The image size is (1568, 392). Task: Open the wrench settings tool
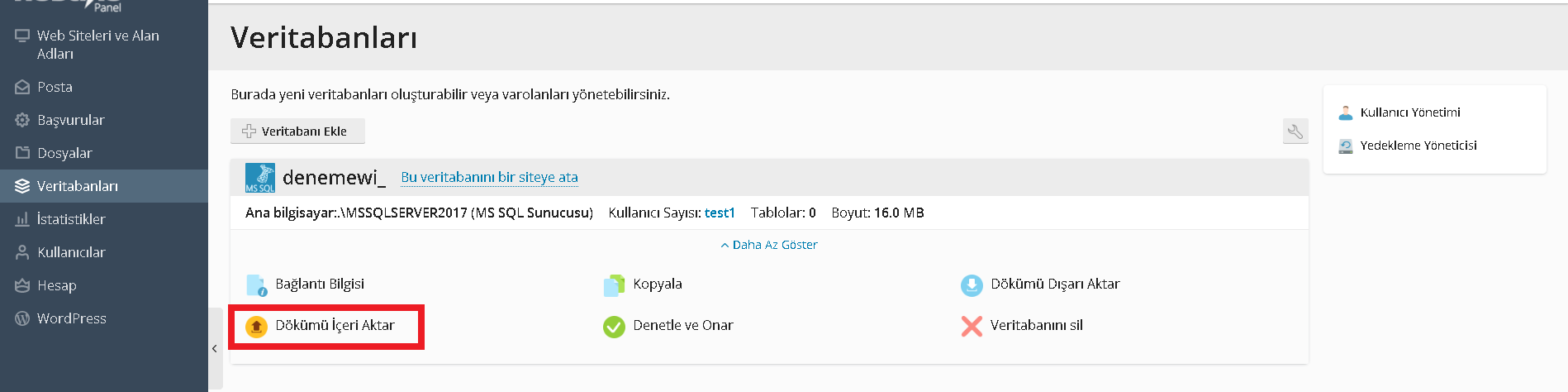tap(1295, 131)
